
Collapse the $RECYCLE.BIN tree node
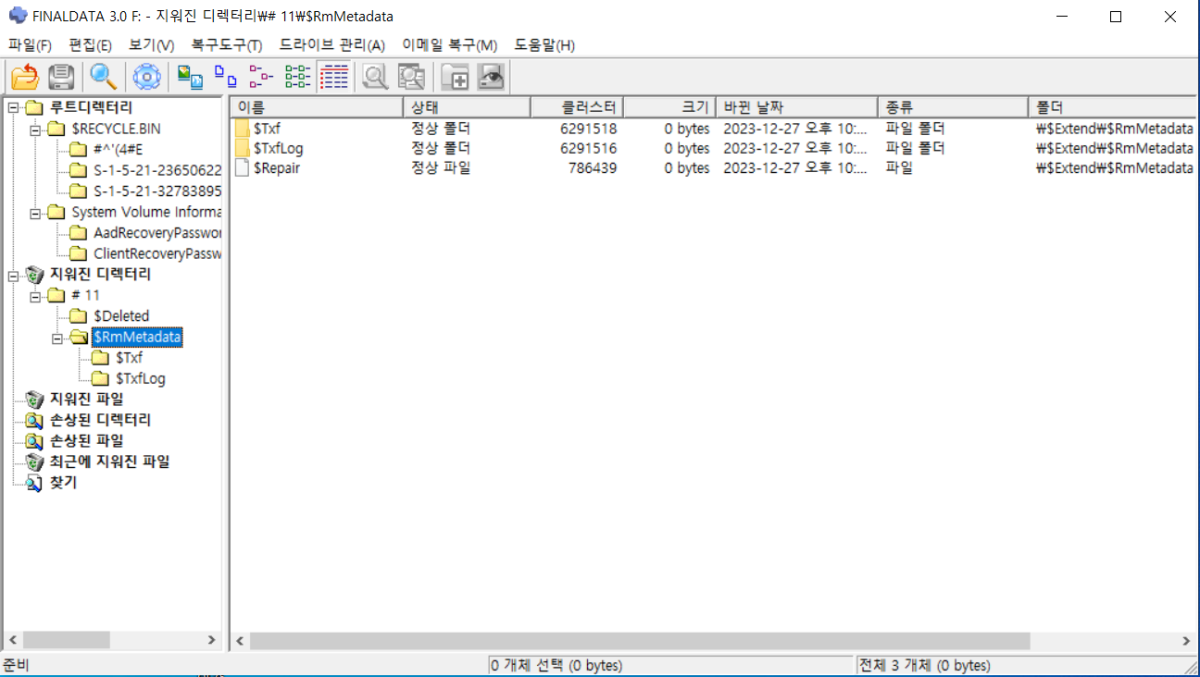[x=36, y=129]
